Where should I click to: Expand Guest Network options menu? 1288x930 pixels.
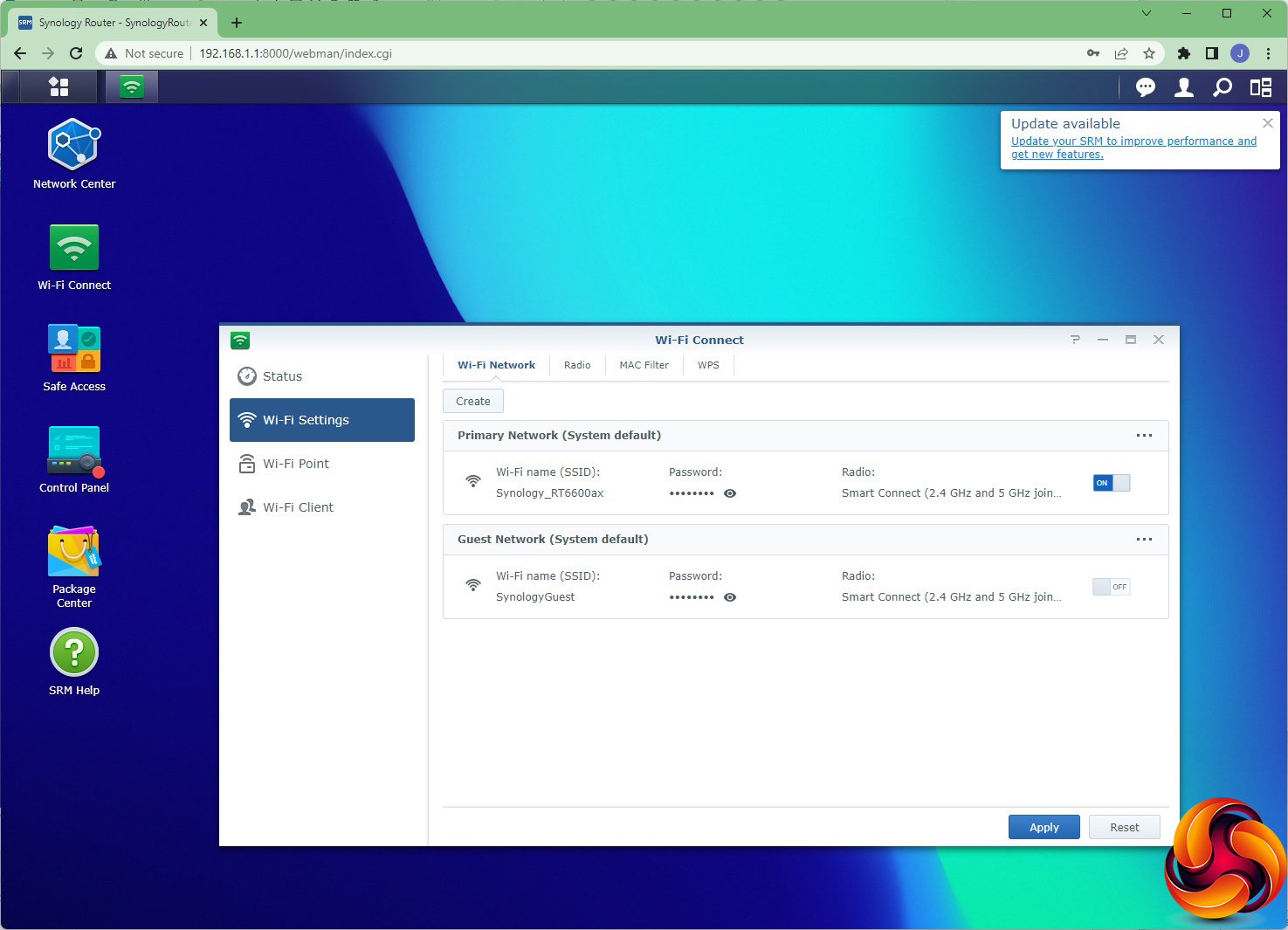(1144, 539)
